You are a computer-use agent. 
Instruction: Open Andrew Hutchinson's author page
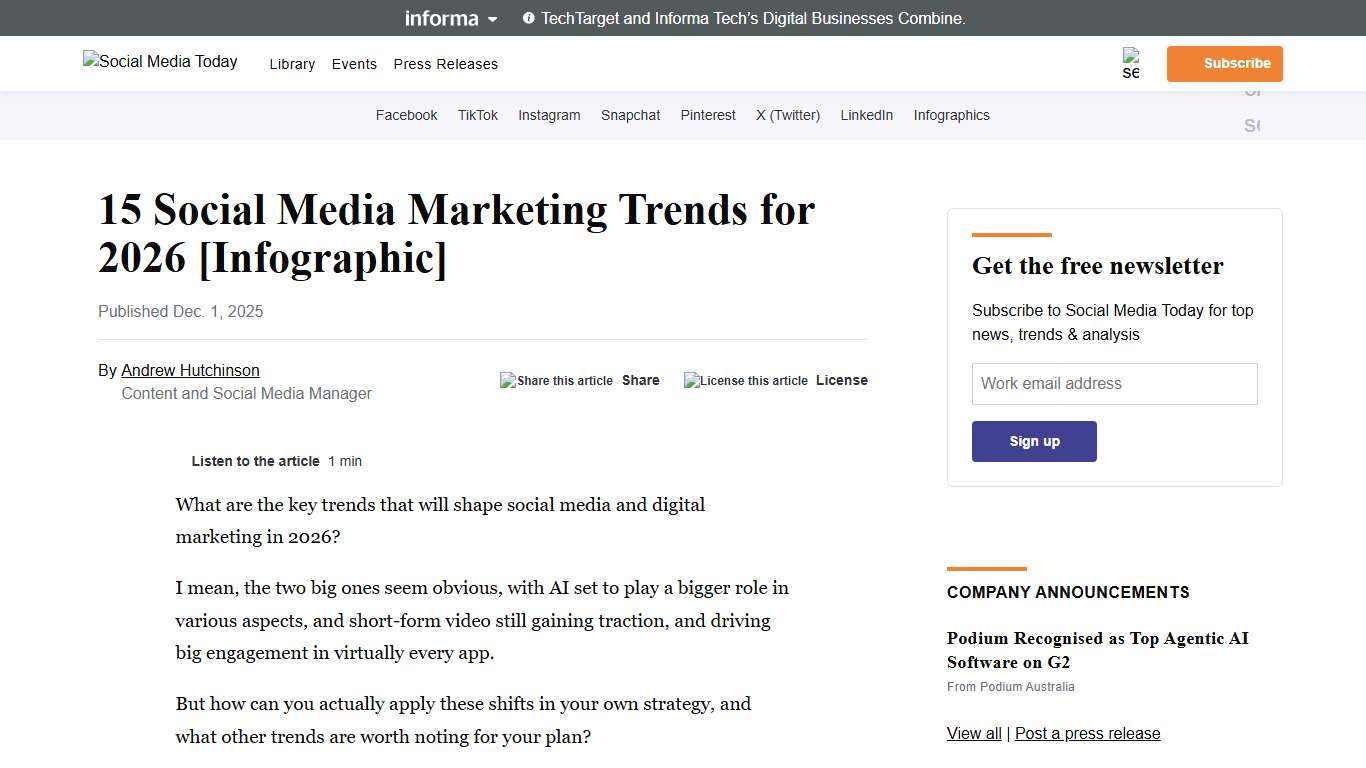(190, 370)
